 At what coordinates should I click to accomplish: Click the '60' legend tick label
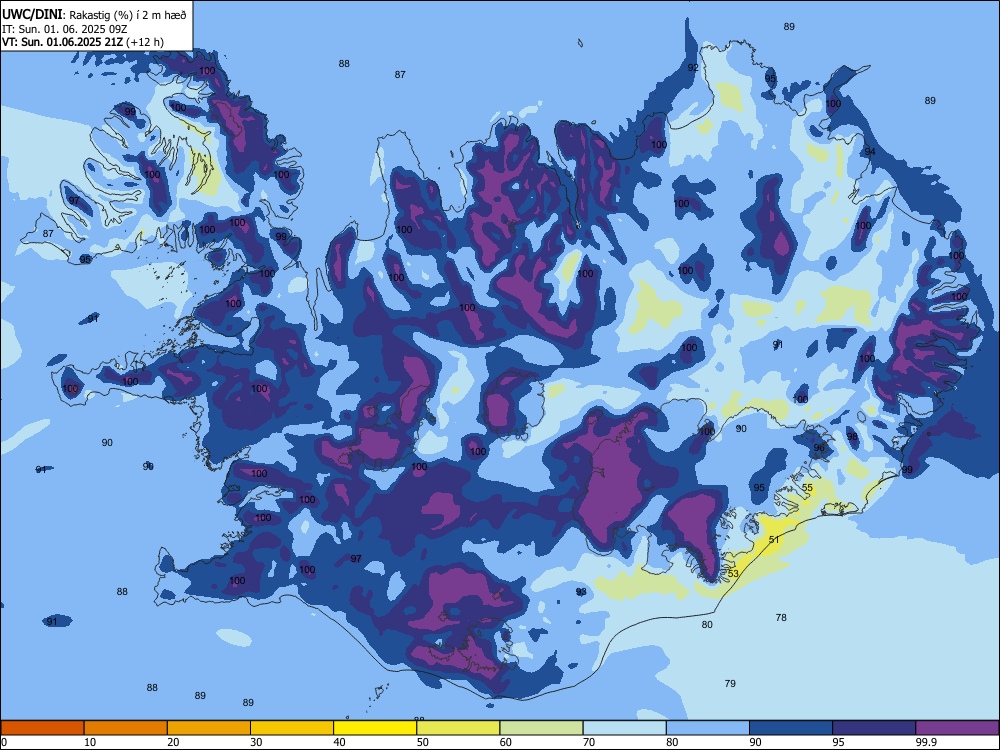click(x=506, y=742)
